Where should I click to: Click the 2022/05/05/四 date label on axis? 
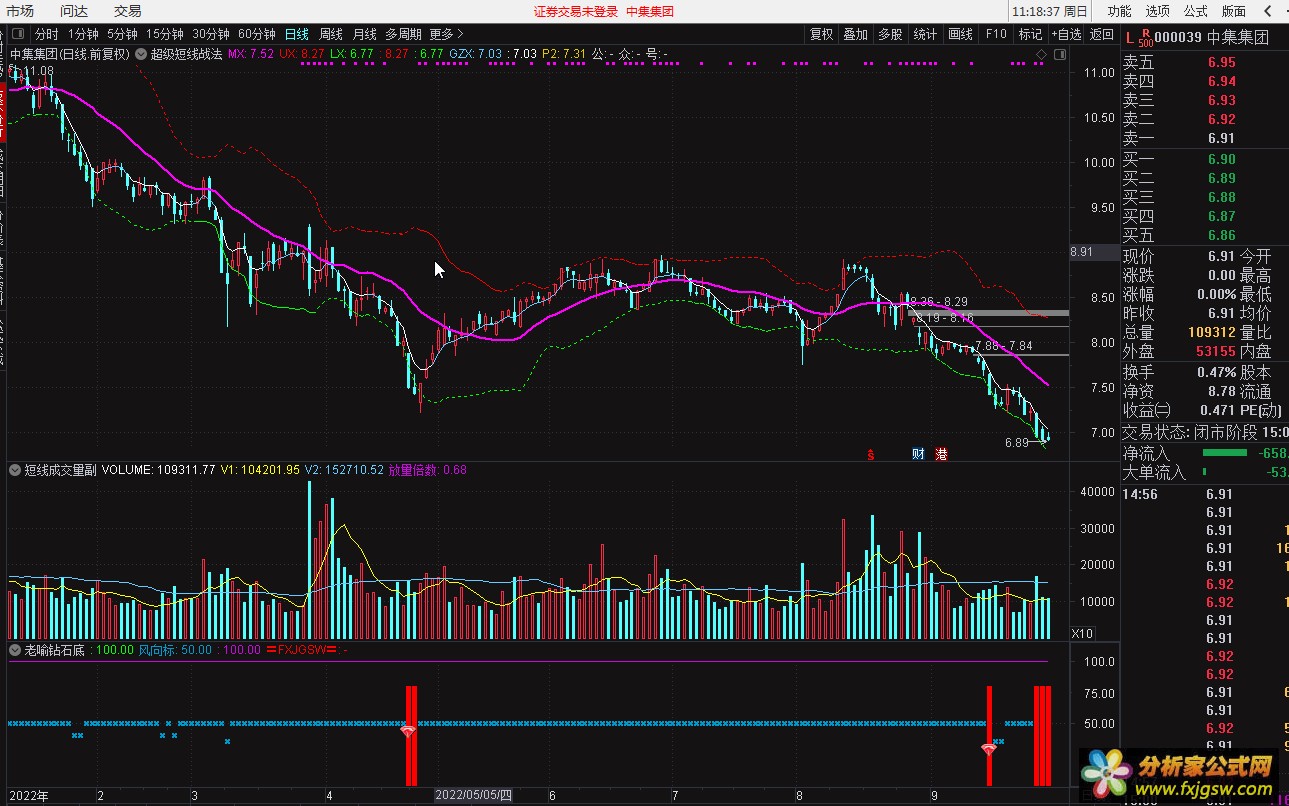click(x=472, y=796)
